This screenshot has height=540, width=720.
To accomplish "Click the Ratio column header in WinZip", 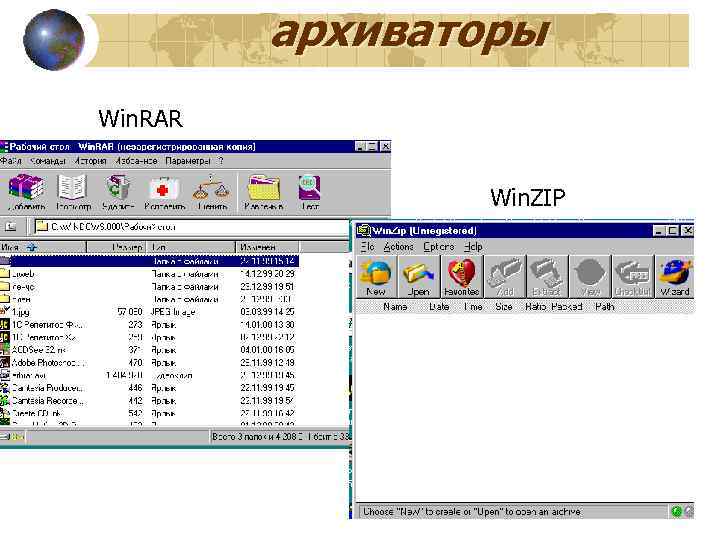I will tap(535, 307).
